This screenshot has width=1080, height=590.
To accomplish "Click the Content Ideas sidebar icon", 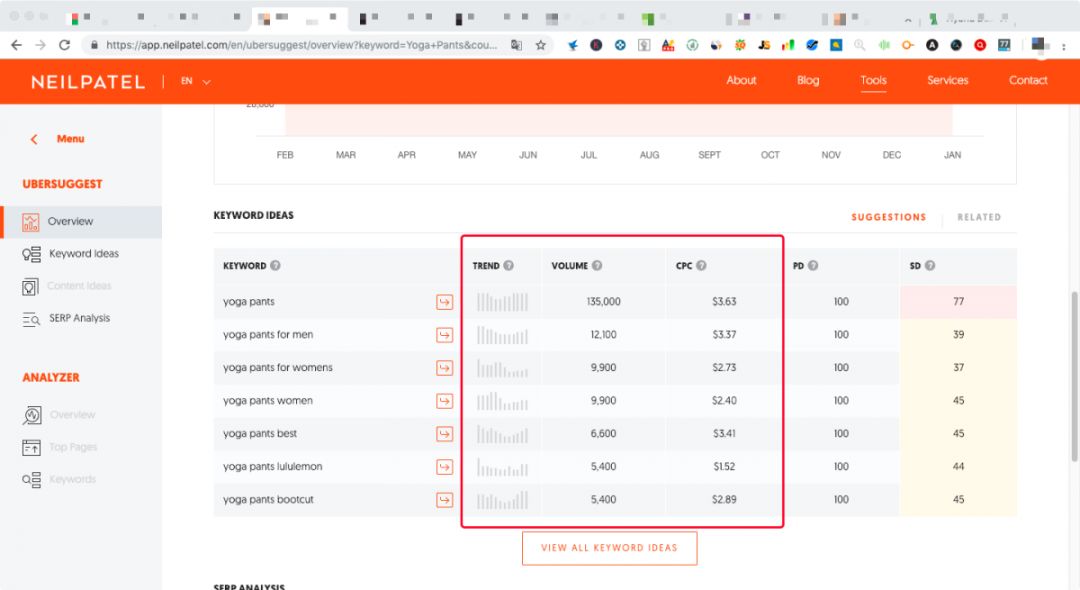I will [30, 286].
